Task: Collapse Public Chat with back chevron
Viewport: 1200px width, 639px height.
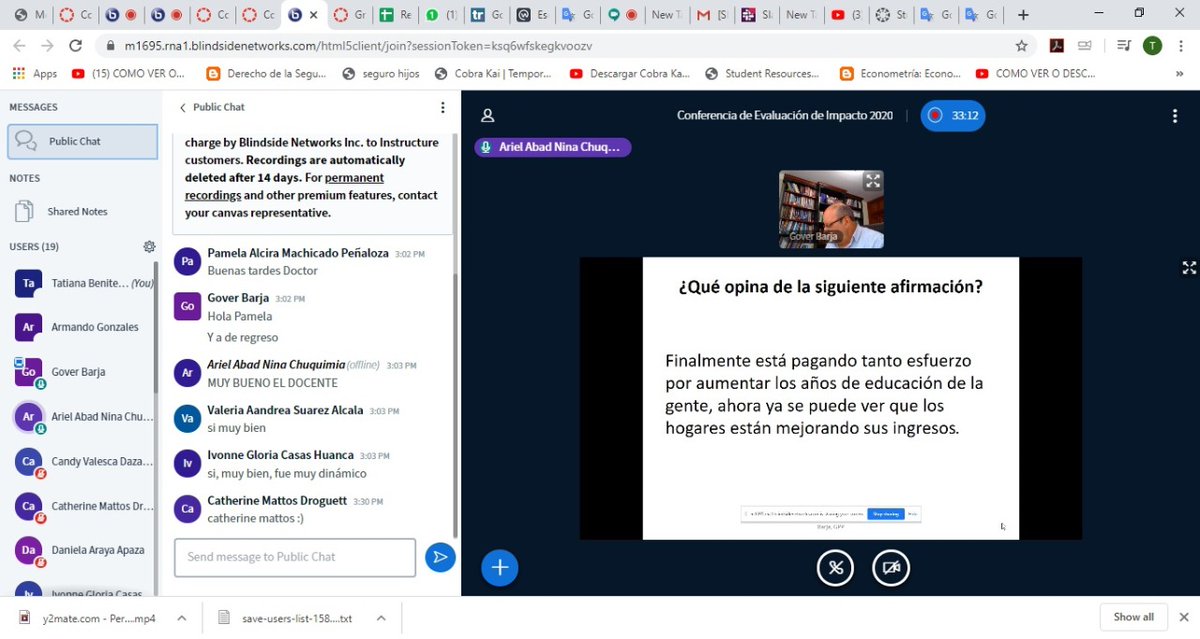Action: click(x=183, y=107)
